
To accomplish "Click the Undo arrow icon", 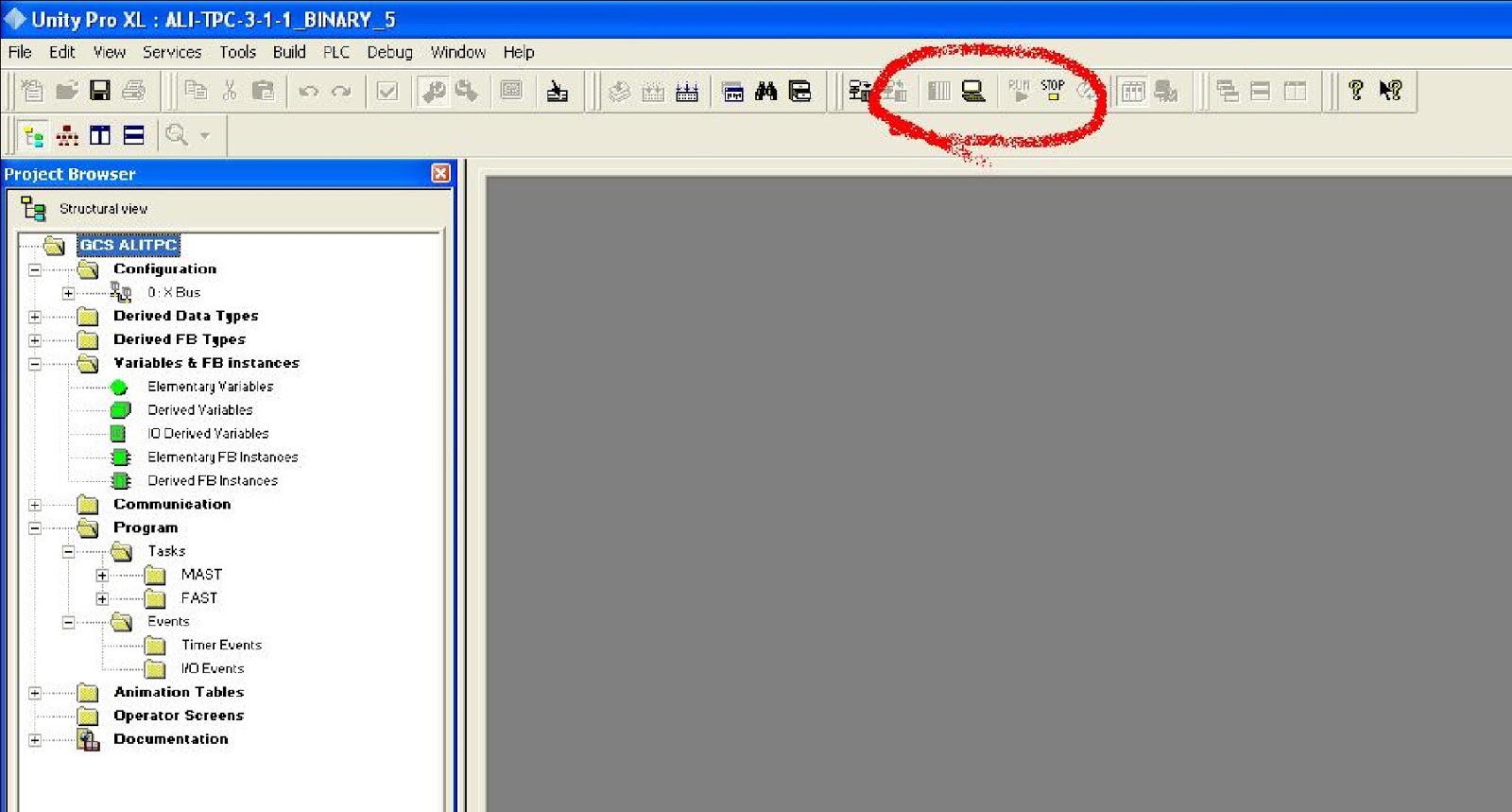I will tap(308, 92).
